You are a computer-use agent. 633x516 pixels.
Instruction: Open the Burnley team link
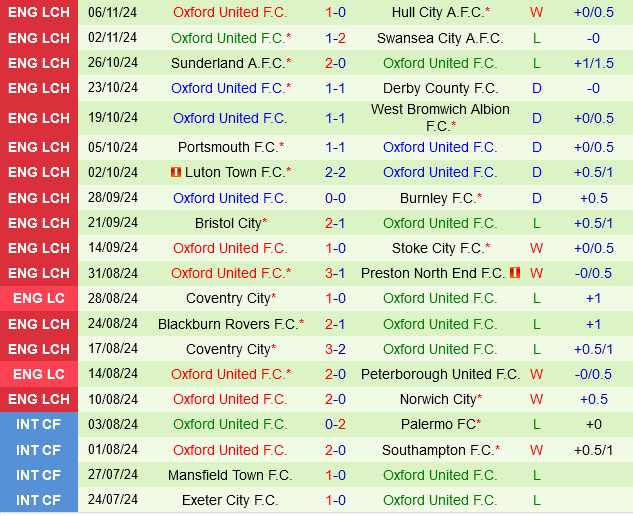(x=437, y=198)
